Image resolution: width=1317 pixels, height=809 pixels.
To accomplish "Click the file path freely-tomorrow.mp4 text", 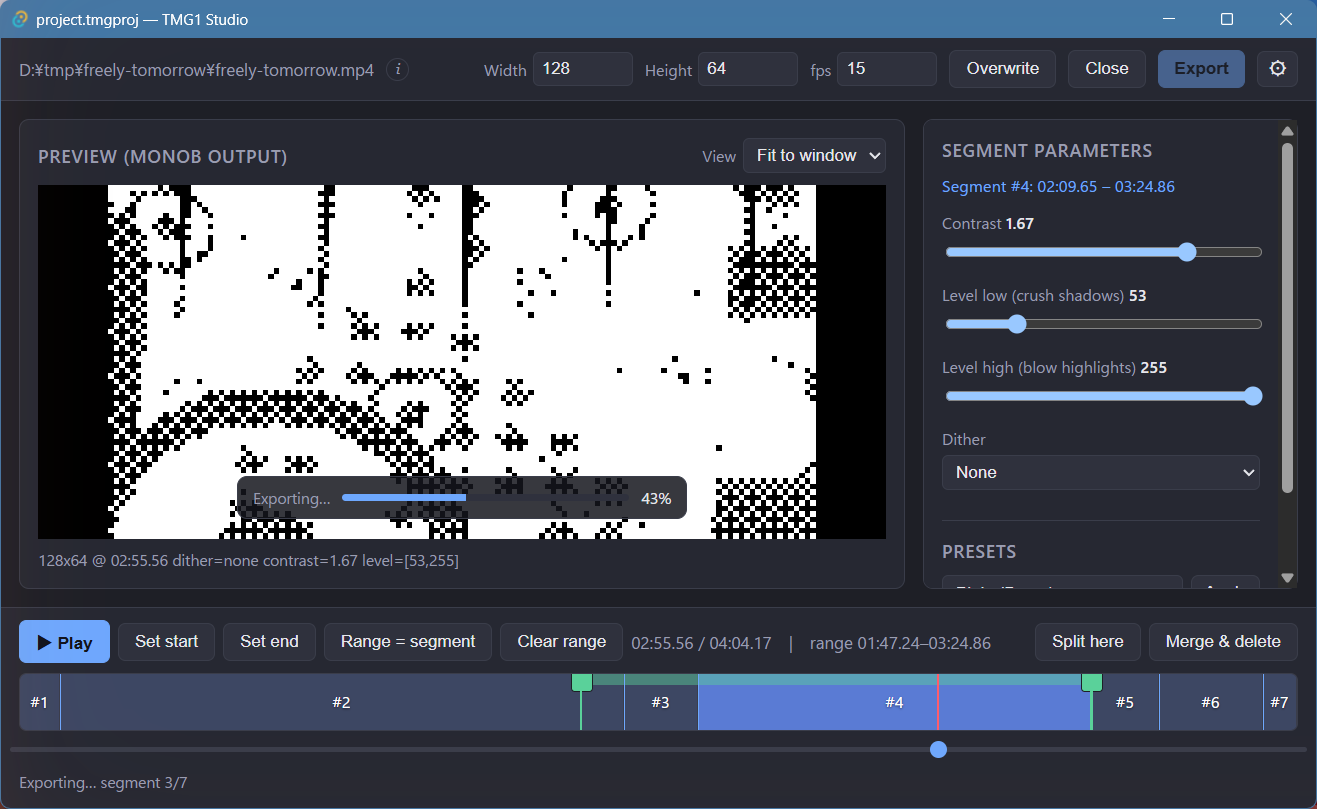I will coord(197,70).
